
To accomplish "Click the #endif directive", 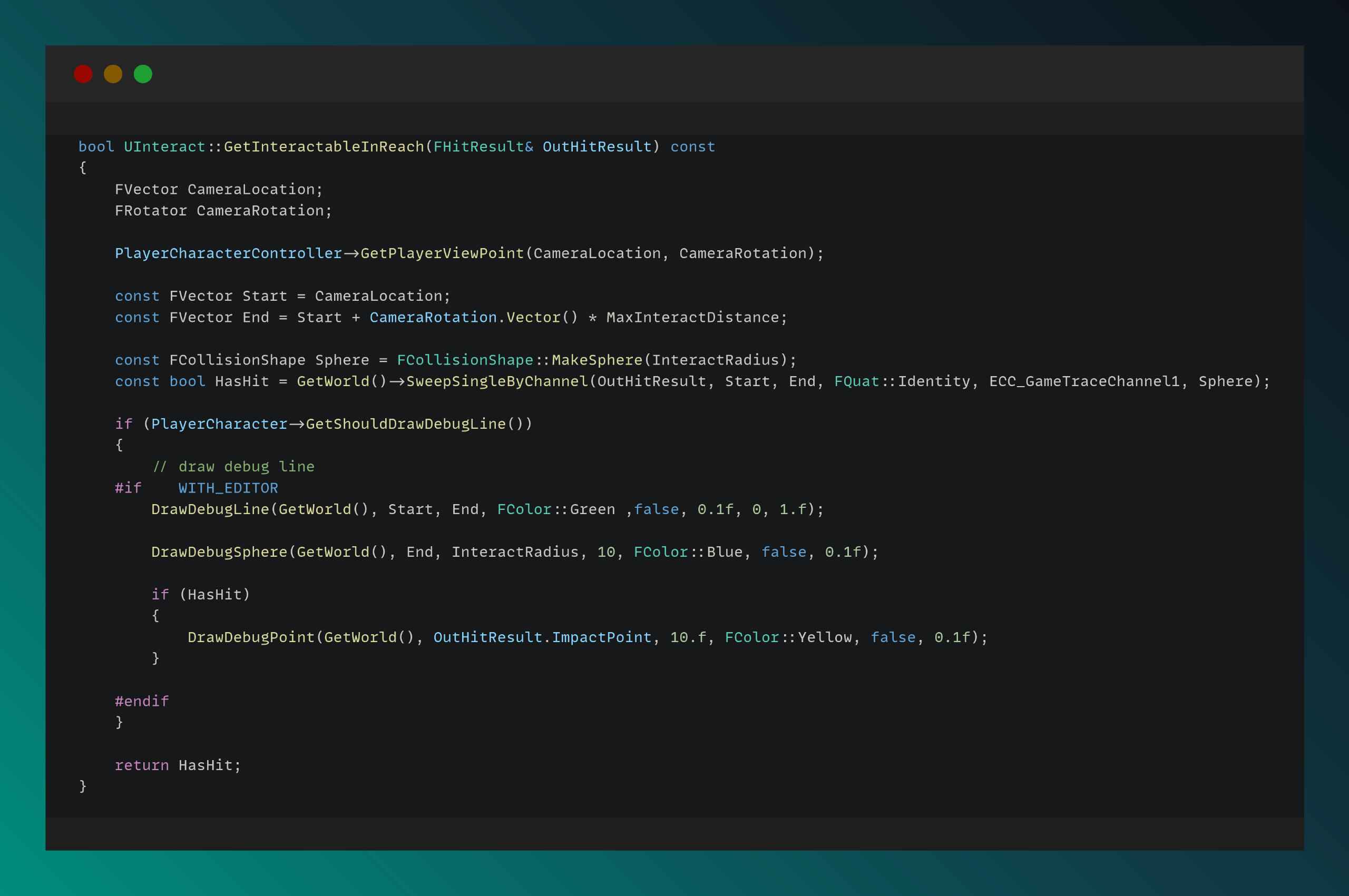I will 142,701.
